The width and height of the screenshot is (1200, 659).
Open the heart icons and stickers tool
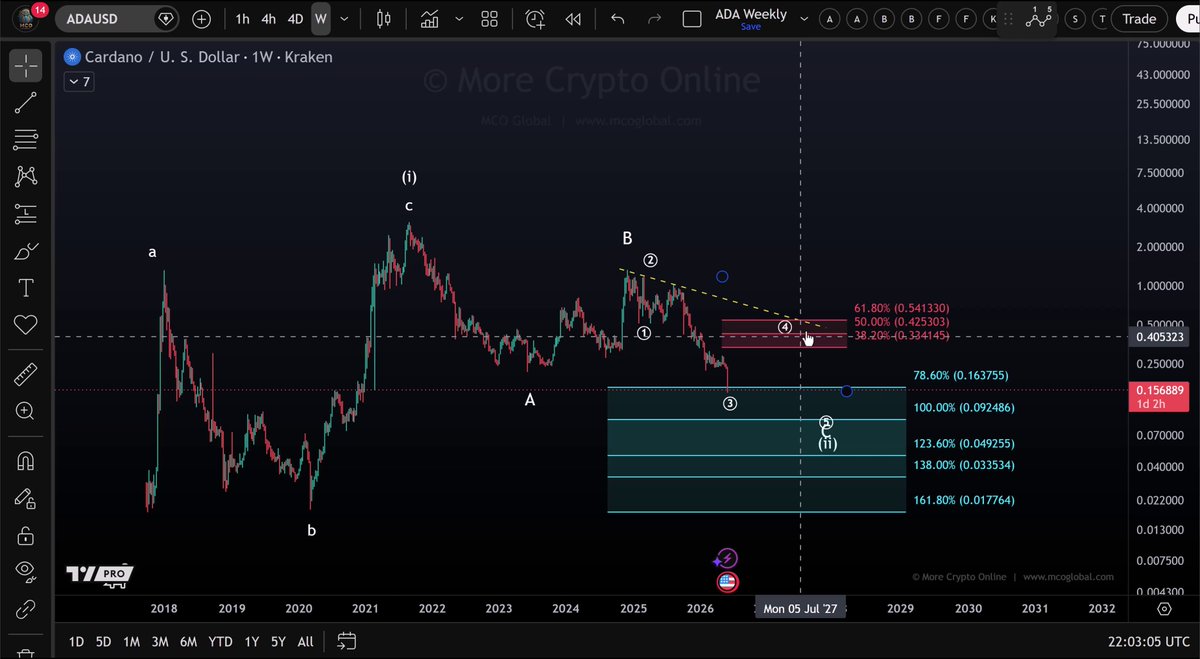(25, 325)
